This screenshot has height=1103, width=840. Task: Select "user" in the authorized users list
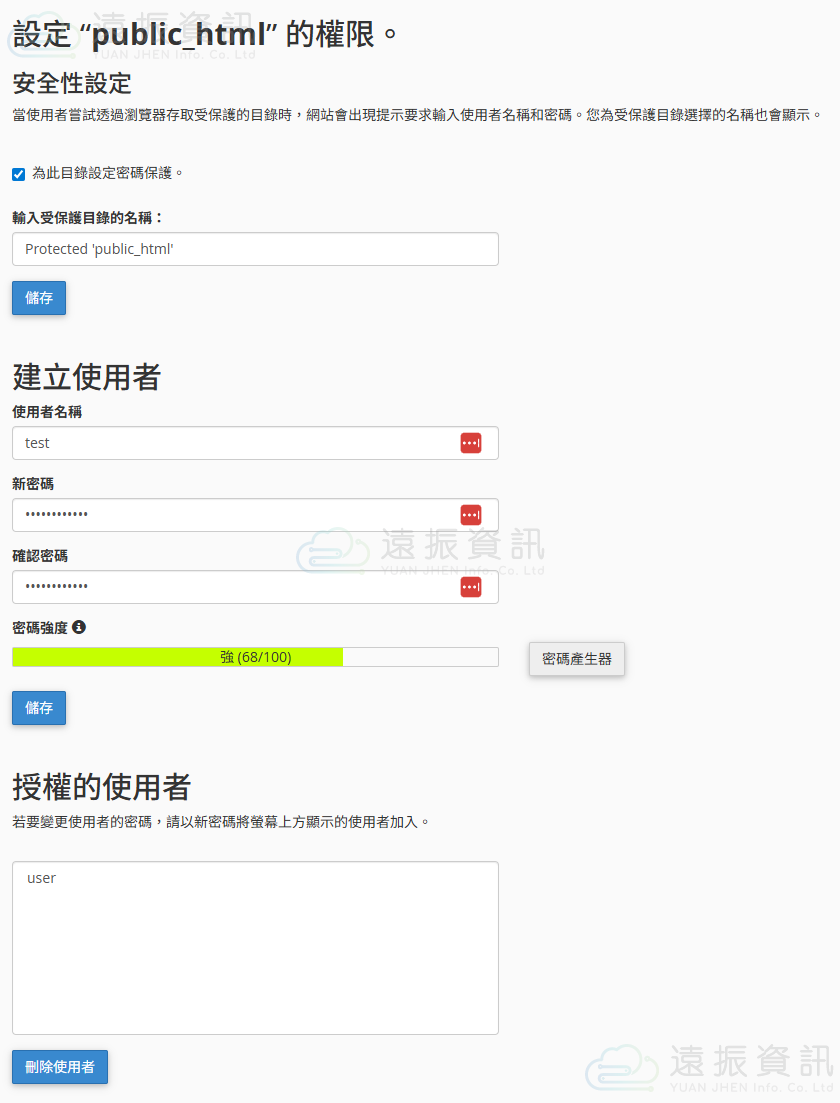coord(42,878)
